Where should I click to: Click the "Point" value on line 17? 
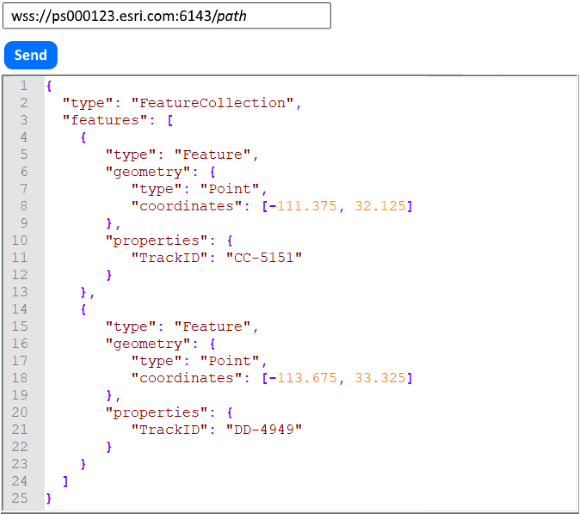[x=230, y=361]
